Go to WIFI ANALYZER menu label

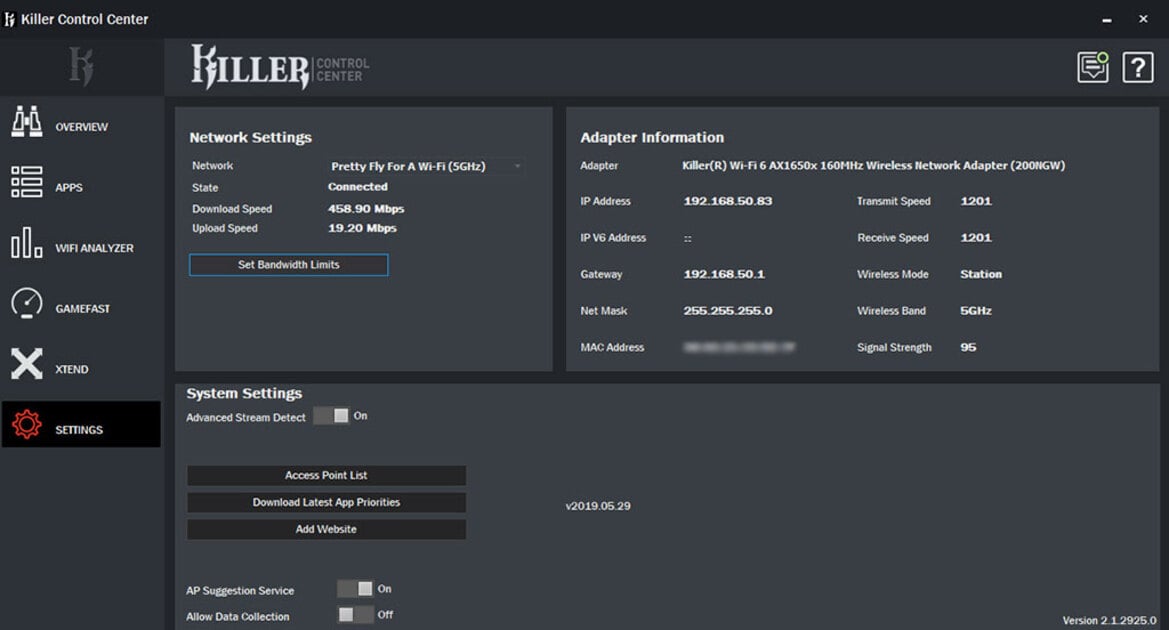pyautogui.click(x=94, y=248)
